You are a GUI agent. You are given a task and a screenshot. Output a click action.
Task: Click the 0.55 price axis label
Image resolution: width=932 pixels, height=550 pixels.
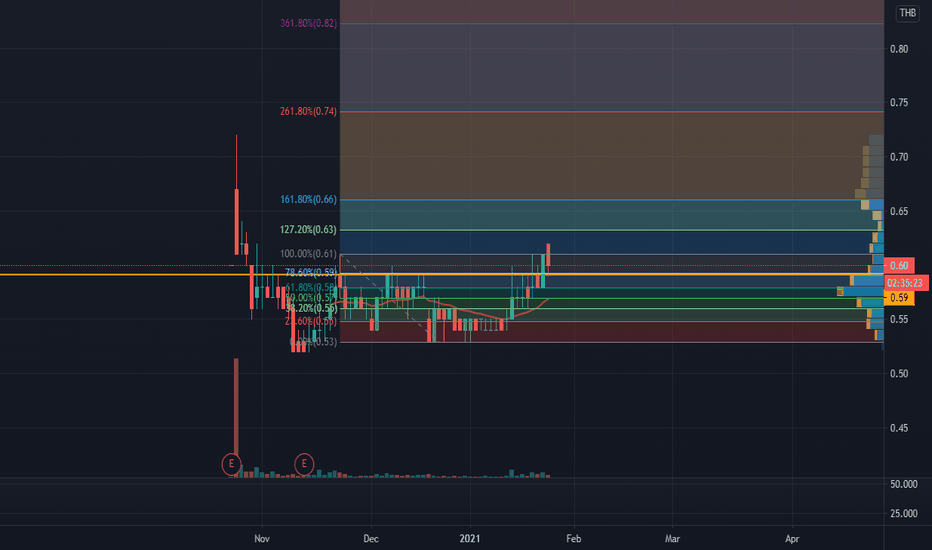pyautogui.click(x=899, y=319)
